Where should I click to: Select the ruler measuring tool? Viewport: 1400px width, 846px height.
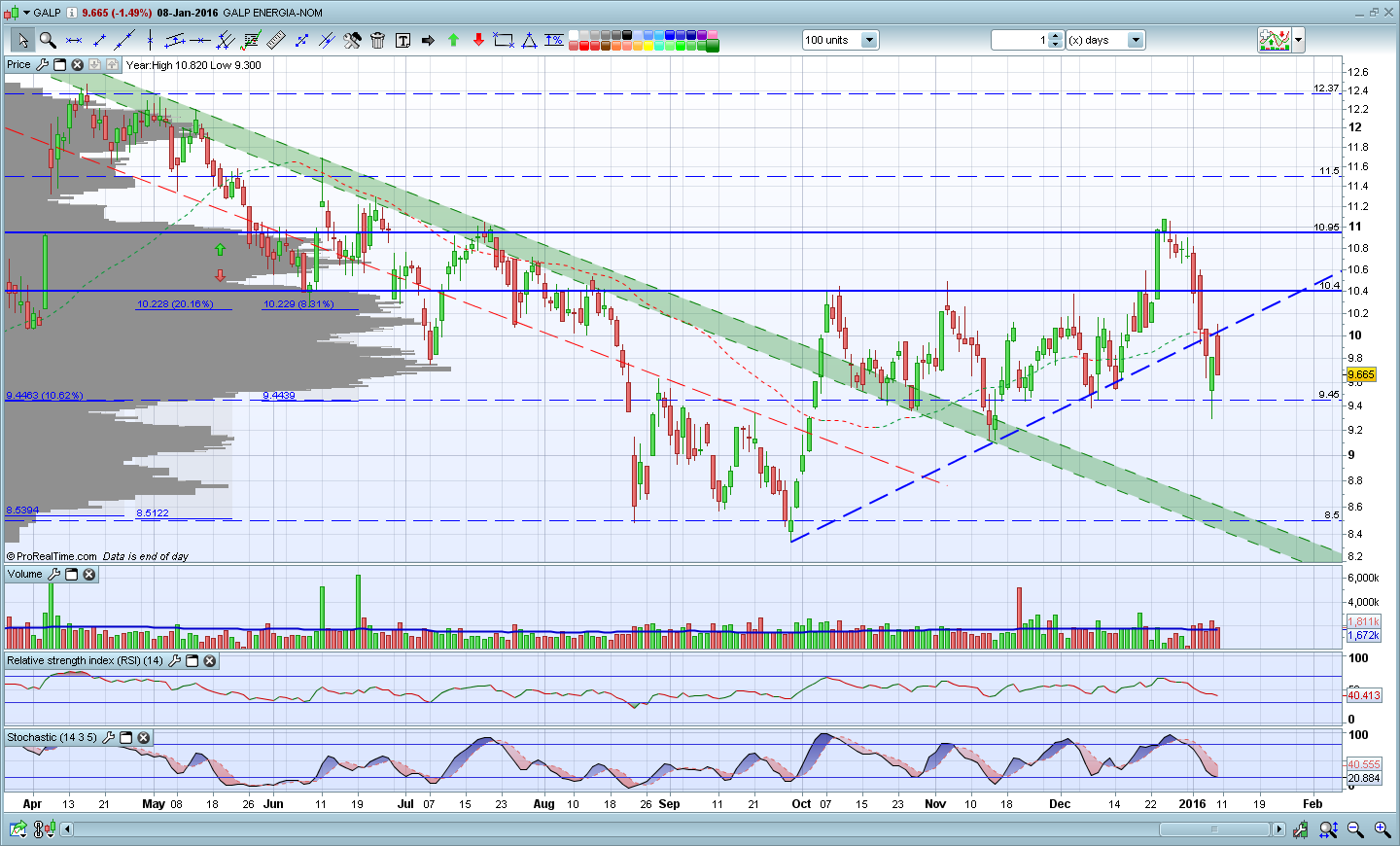coord(276,40)
